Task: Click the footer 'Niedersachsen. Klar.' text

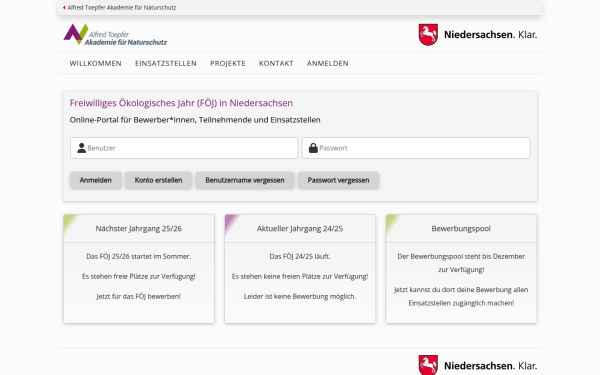Action: (490, 366)
